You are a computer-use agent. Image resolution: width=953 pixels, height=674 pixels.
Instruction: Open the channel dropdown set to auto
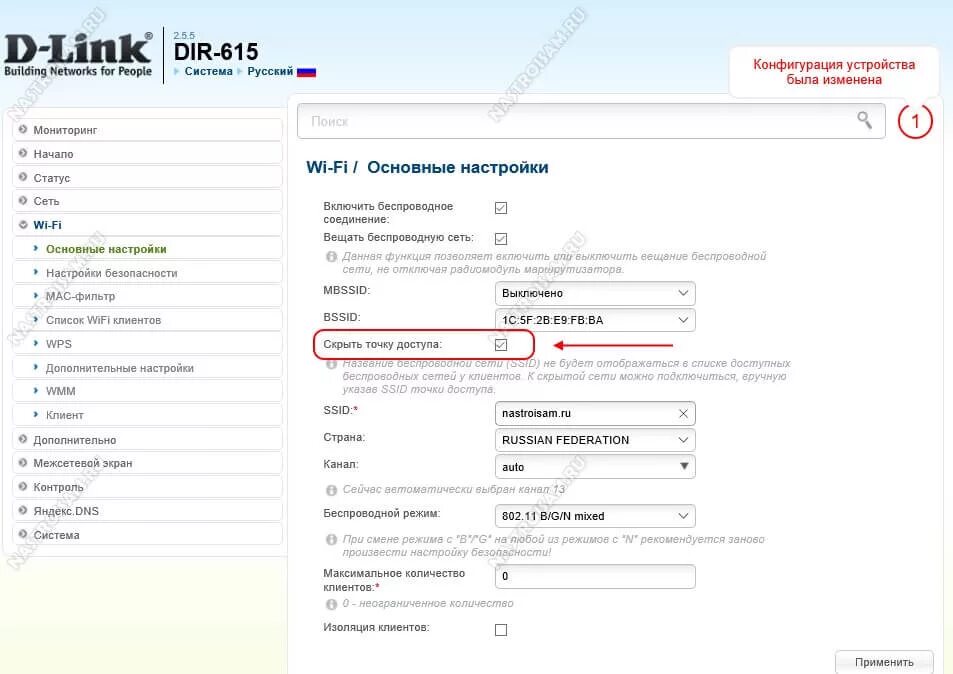(x=595, y=467)
